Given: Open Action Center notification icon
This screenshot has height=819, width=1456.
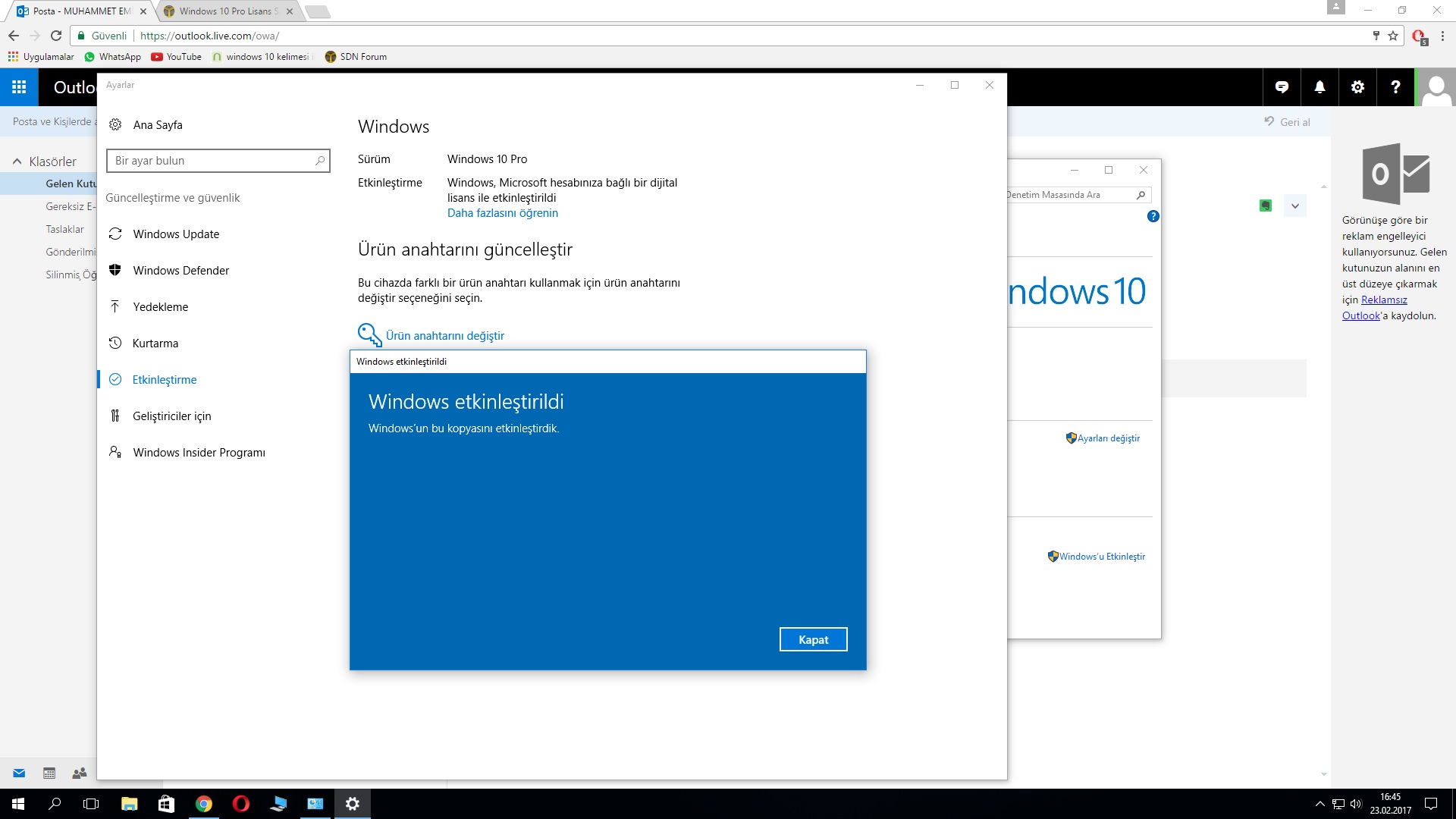Looking at the screenshot, I should (1431, 804).
